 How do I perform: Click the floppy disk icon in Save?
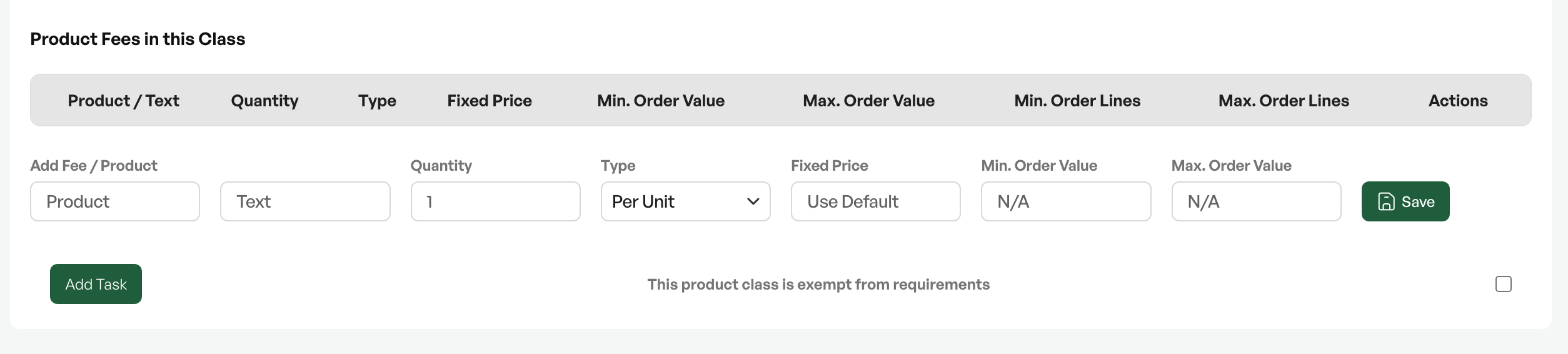(1386, 201)
